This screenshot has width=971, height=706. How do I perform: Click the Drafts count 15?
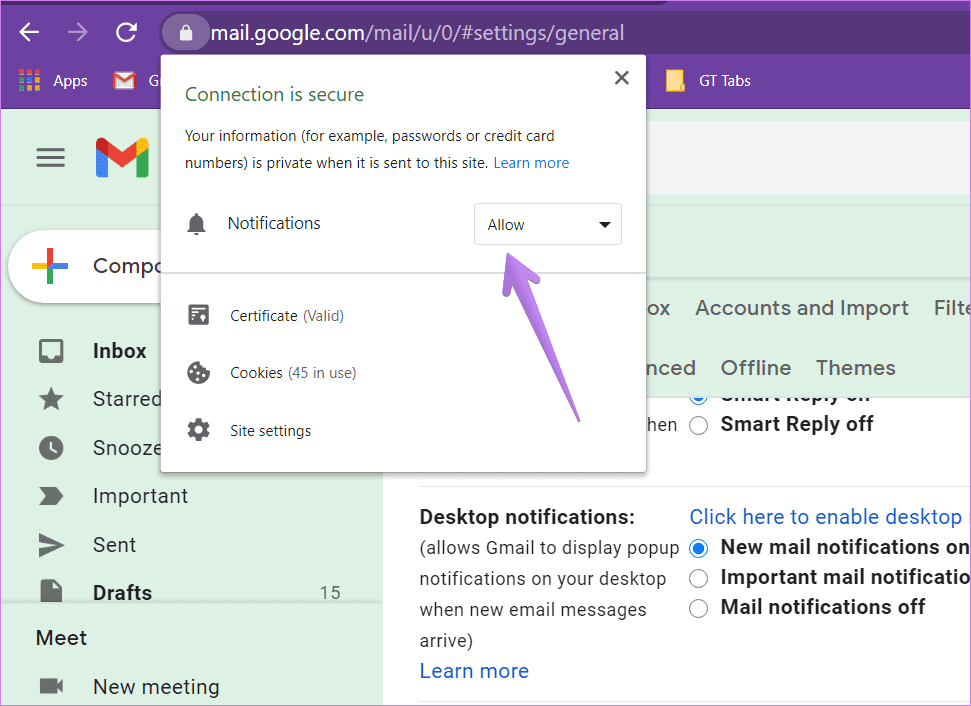[x=330, y=593]
